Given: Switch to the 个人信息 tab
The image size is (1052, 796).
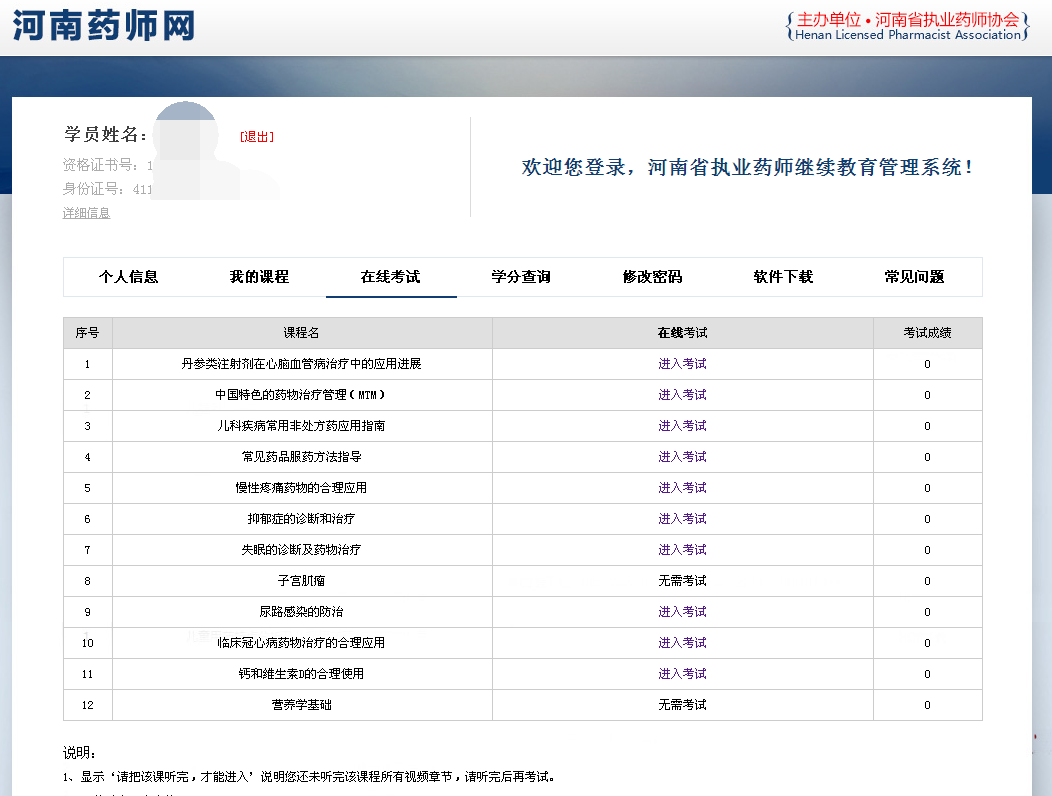Looking at the screenshot, I should (128, 277).
